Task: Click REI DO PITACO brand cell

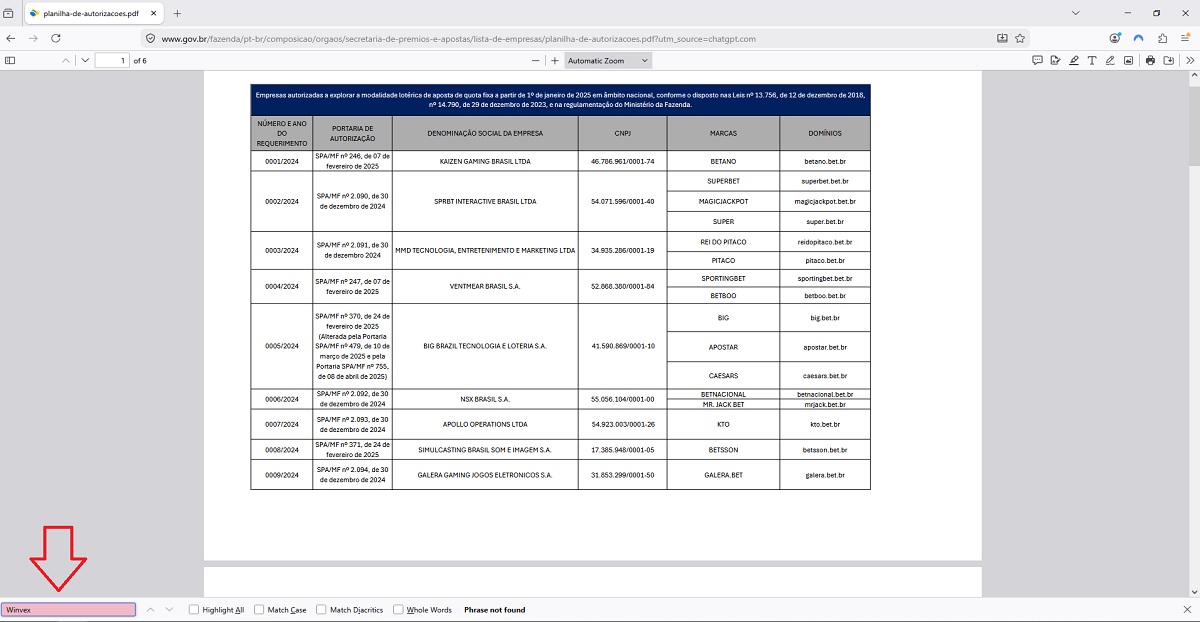Action: click(722, 242)
